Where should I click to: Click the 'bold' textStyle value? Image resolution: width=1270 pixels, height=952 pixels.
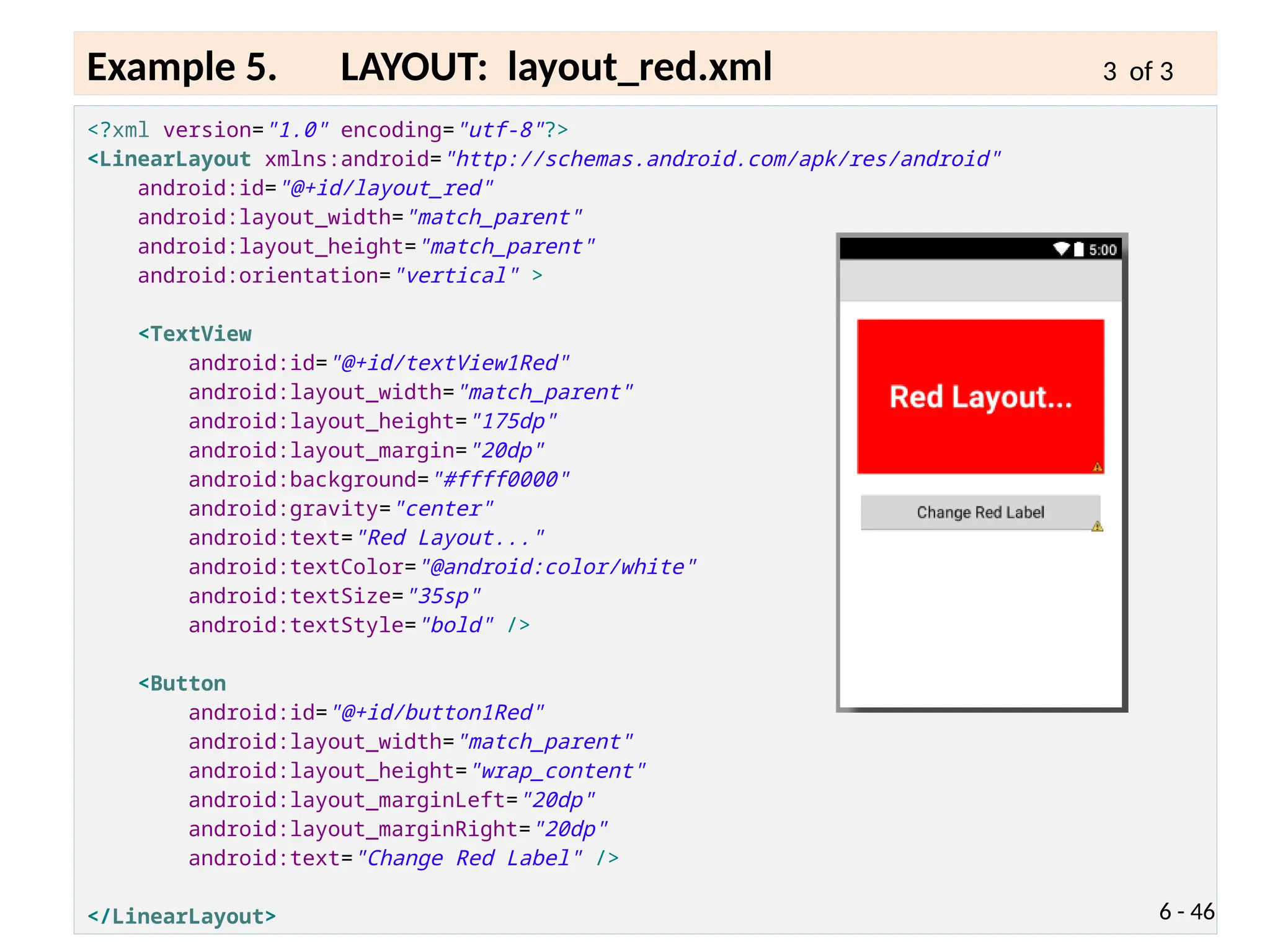[x=457, y=625]
